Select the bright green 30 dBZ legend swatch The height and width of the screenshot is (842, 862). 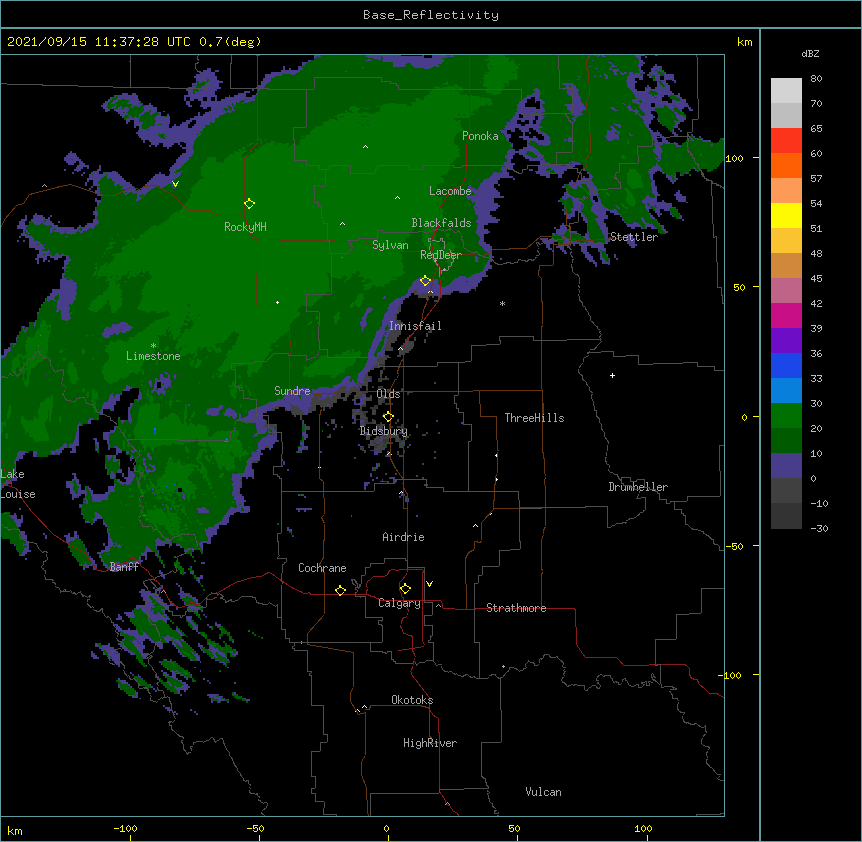tap(786, 416)
